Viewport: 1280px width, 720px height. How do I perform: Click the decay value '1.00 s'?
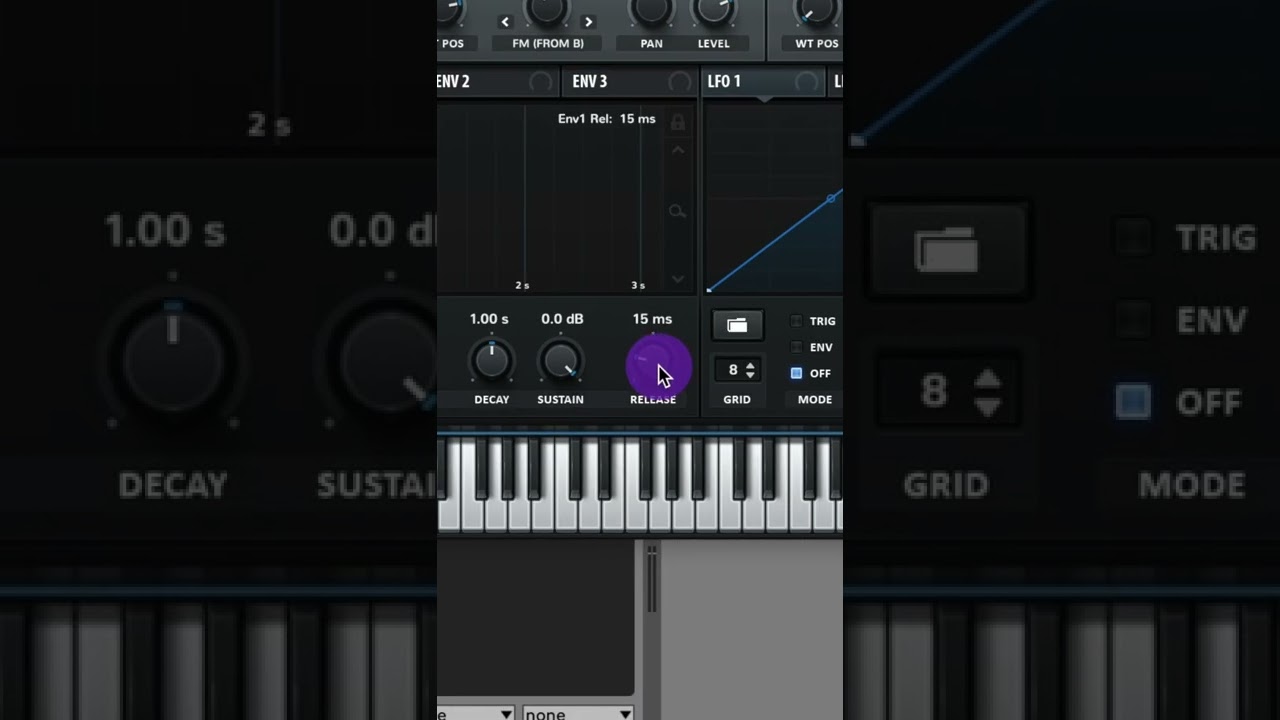[489, 319]
